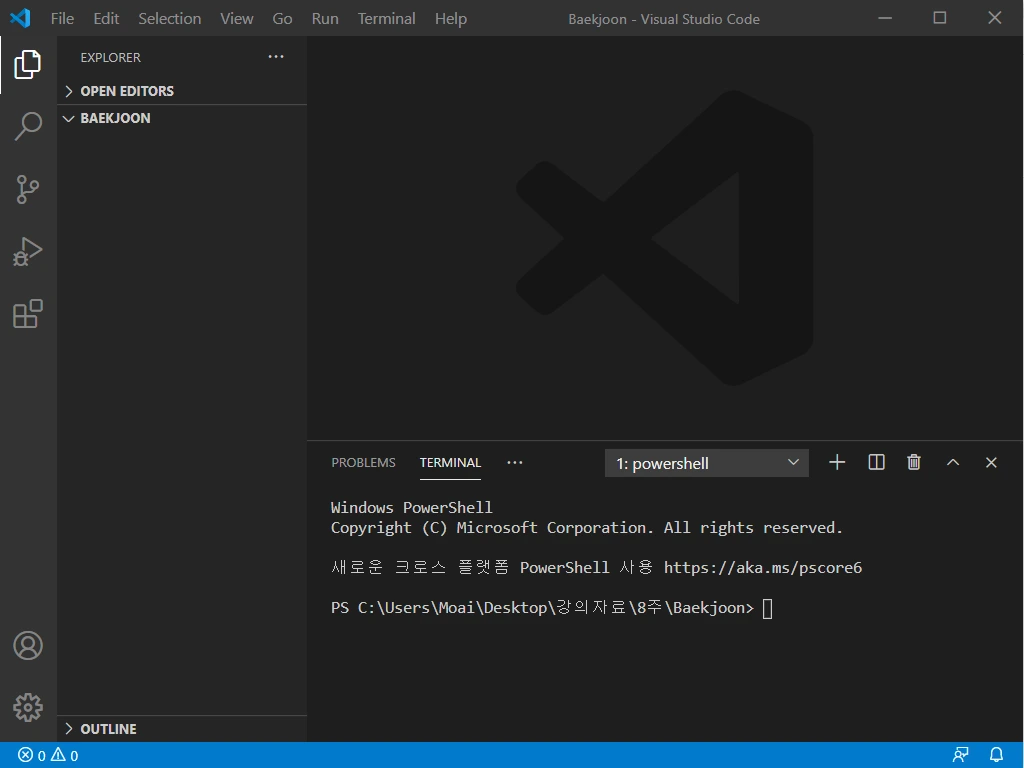The image size is (1024, 768).
Task: Open the Run menu
Action: click(x=325, y=18)
